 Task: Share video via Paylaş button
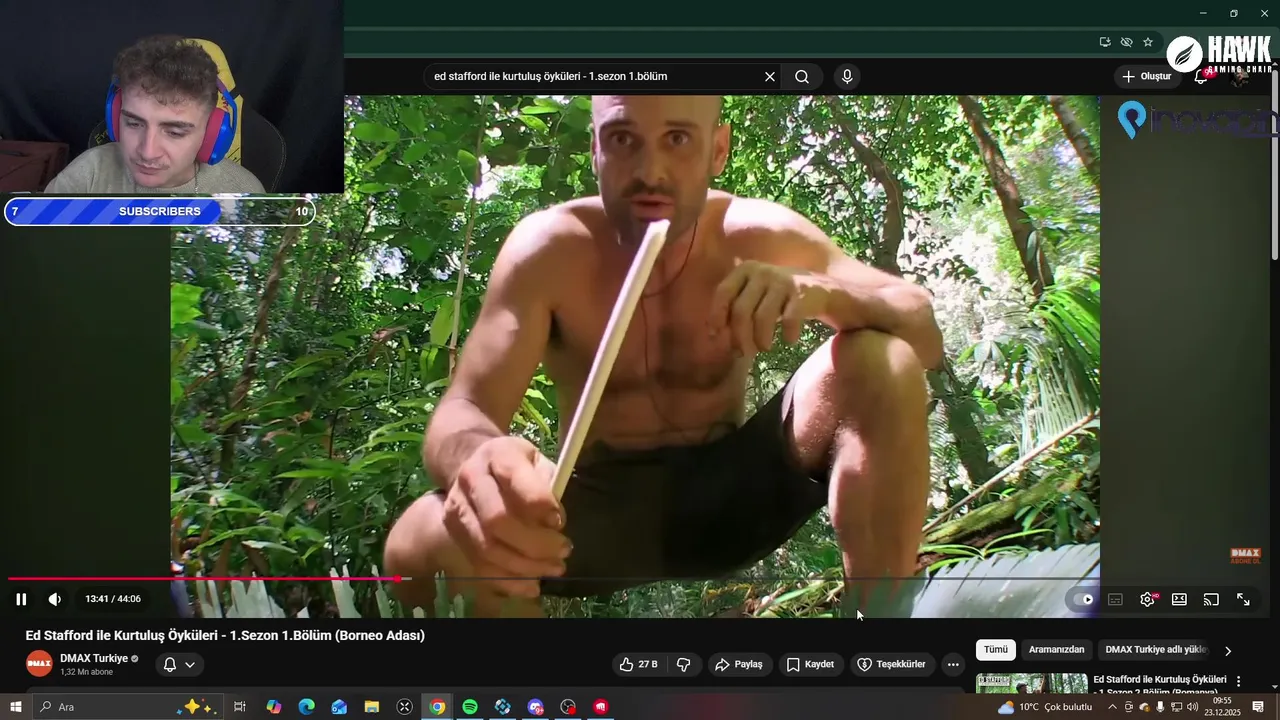[739, 664]
